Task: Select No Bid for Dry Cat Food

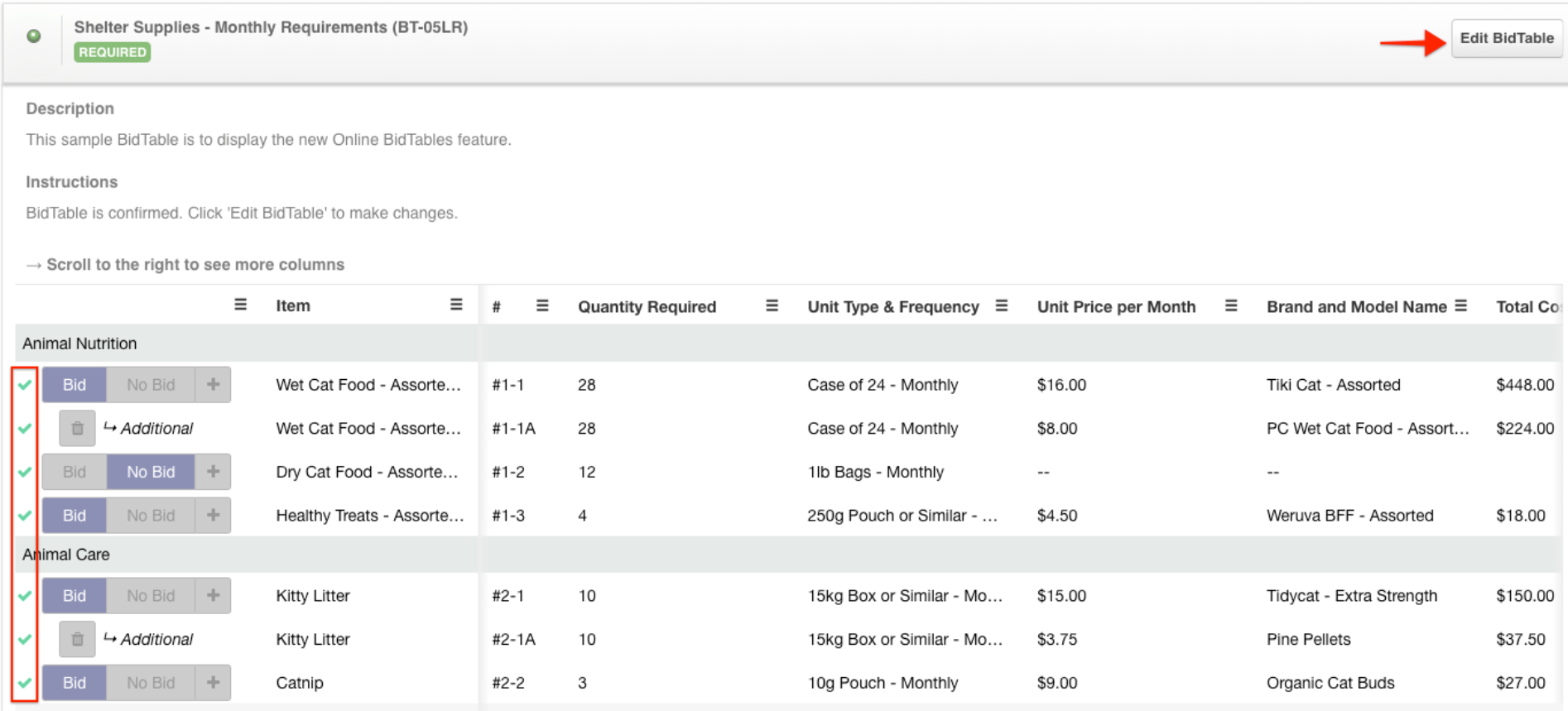Action: 151,472
